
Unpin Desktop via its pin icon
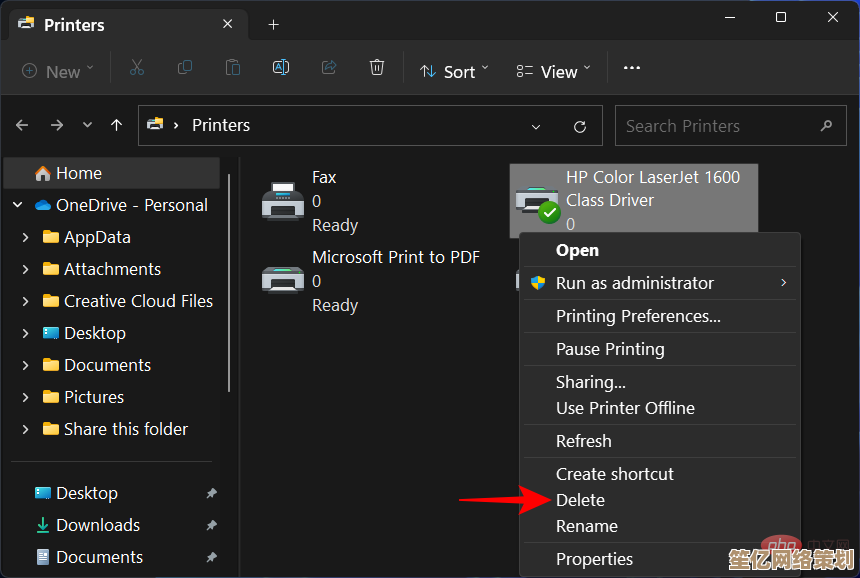point(211,493)
